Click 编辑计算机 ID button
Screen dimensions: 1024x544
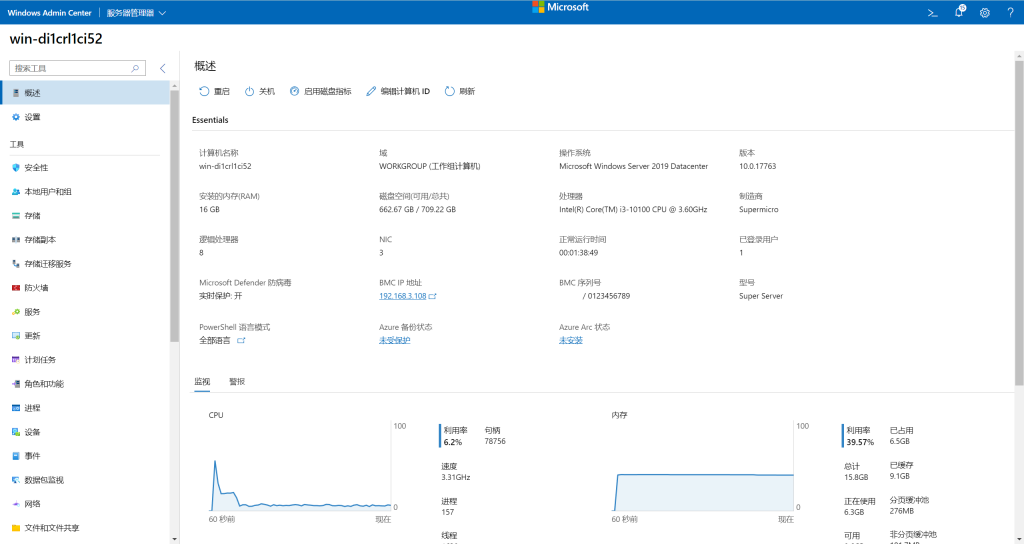pyautogui.click(x=398, y=91)
